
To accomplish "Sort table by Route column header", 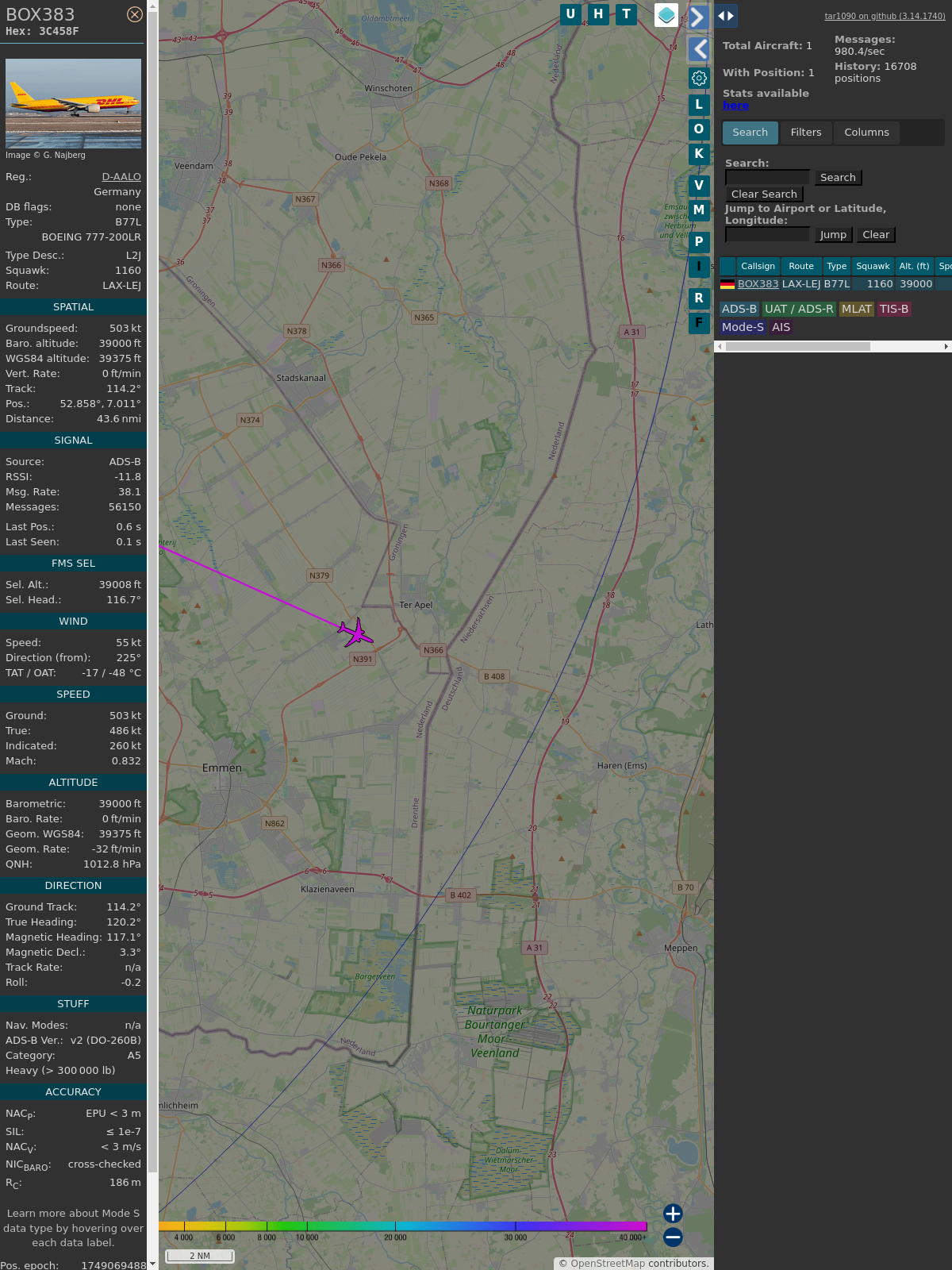I will click(x=801, y=266).
